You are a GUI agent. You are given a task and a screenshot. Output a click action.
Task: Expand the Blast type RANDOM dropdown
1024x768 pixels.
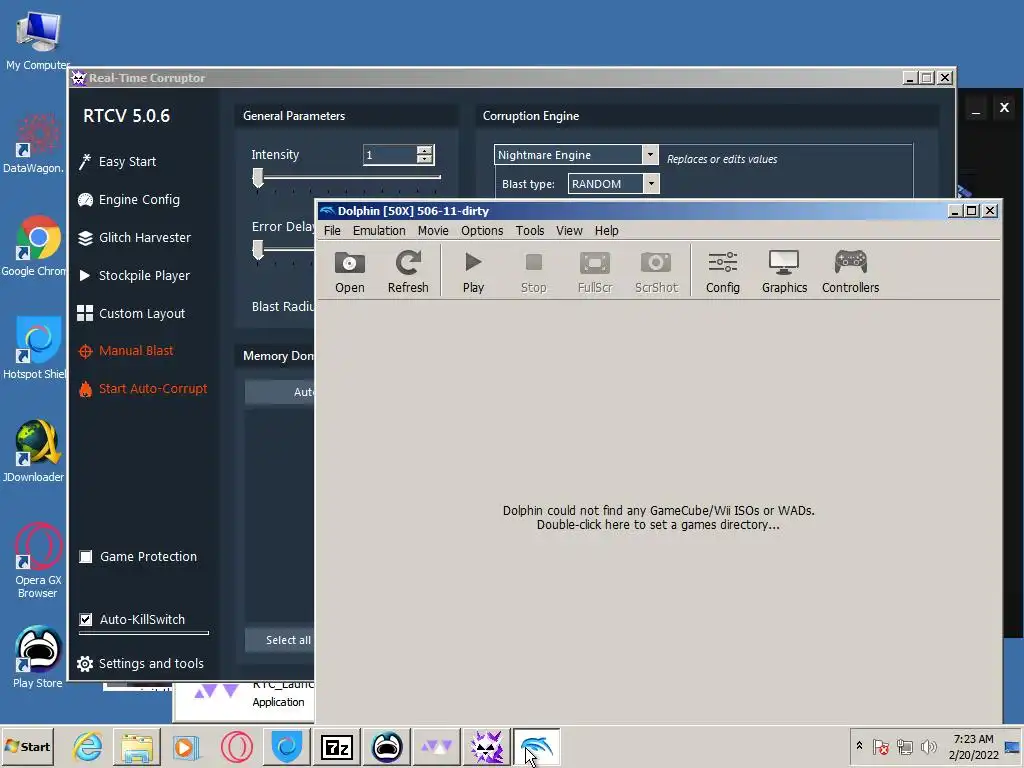point(651,184)
